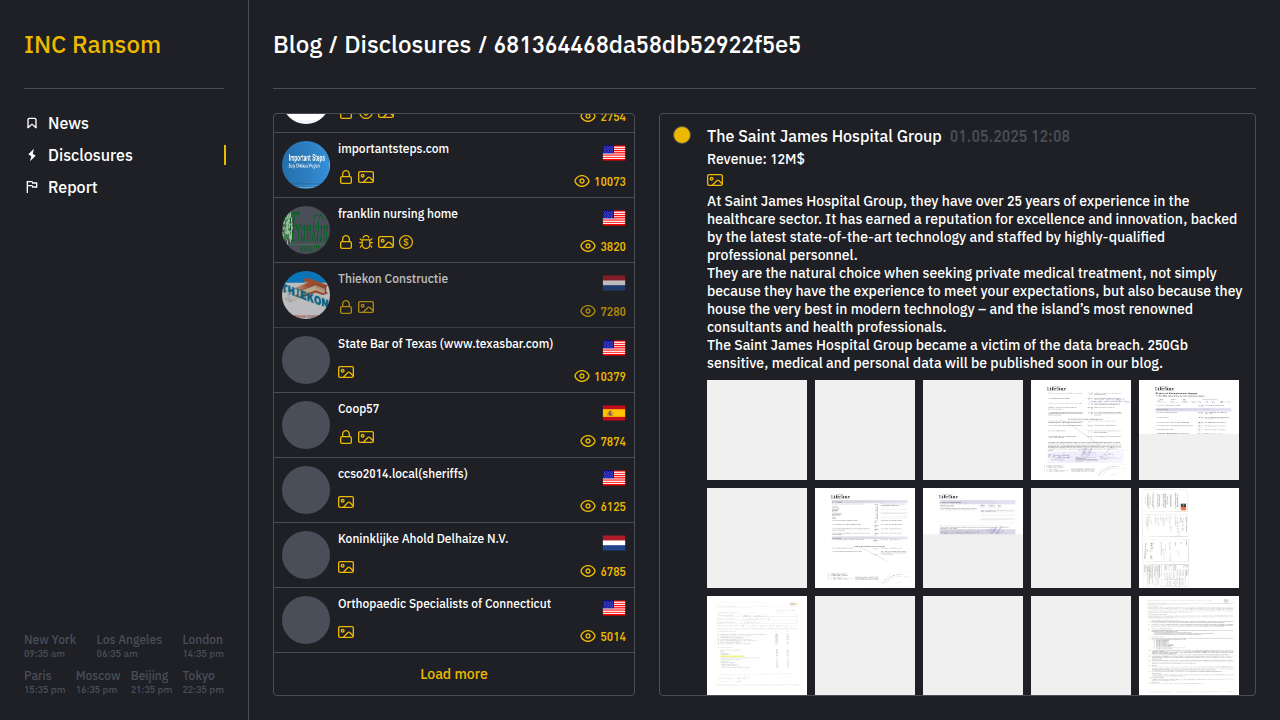Click the Tokyo clock in the sidebar
This screenshot has height=720, width=1280.
pos(204,682)
